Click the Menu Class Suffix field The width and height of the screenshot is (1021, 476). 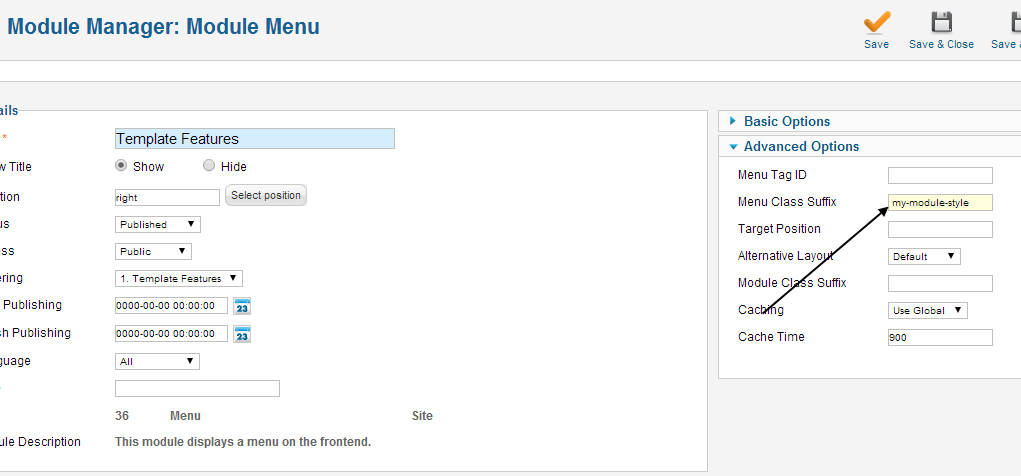click(x=940, y=203)
